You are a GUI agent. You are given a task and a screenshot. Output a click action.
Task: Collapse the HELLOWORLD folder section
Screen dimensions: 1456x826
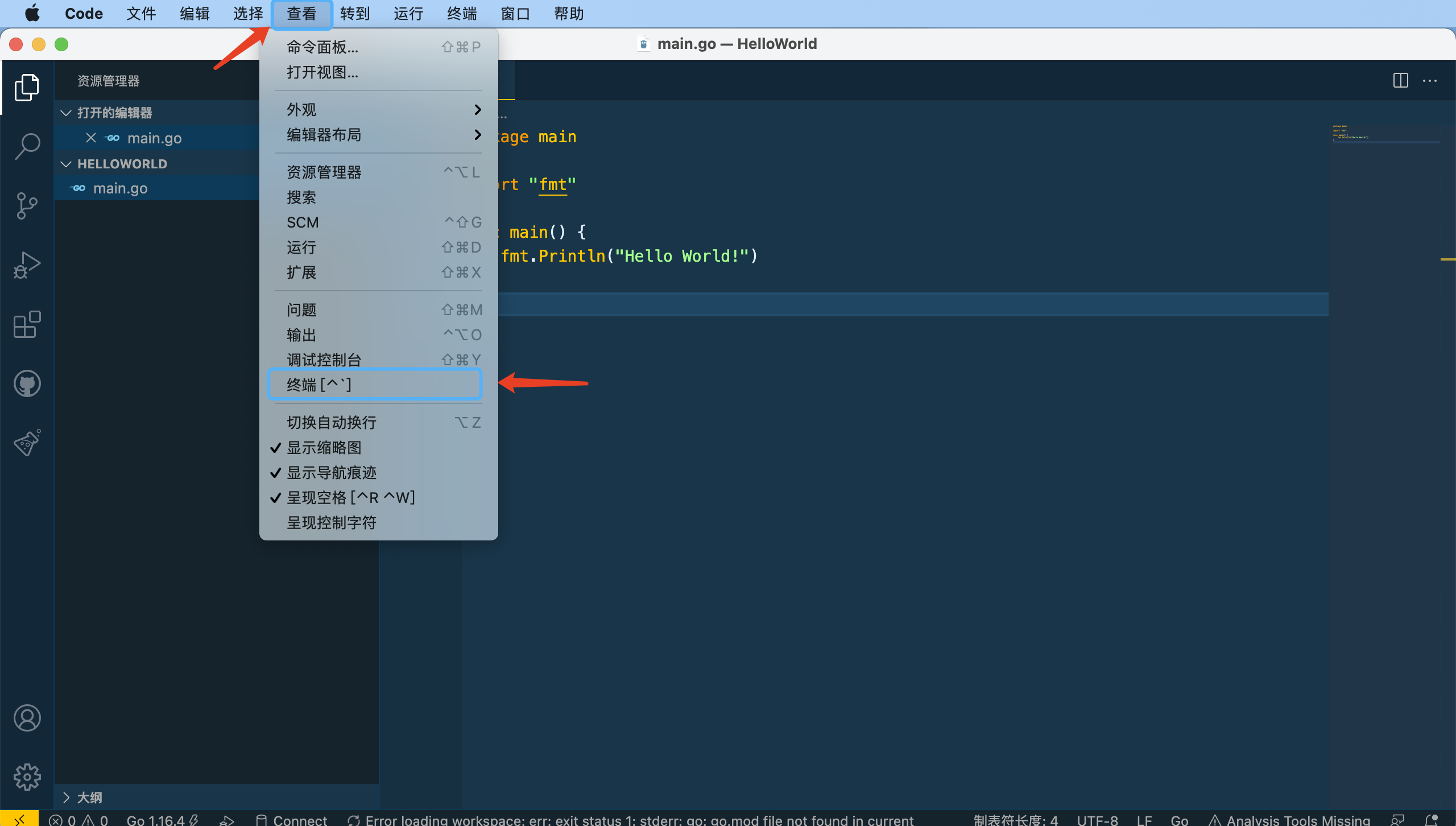122,164
